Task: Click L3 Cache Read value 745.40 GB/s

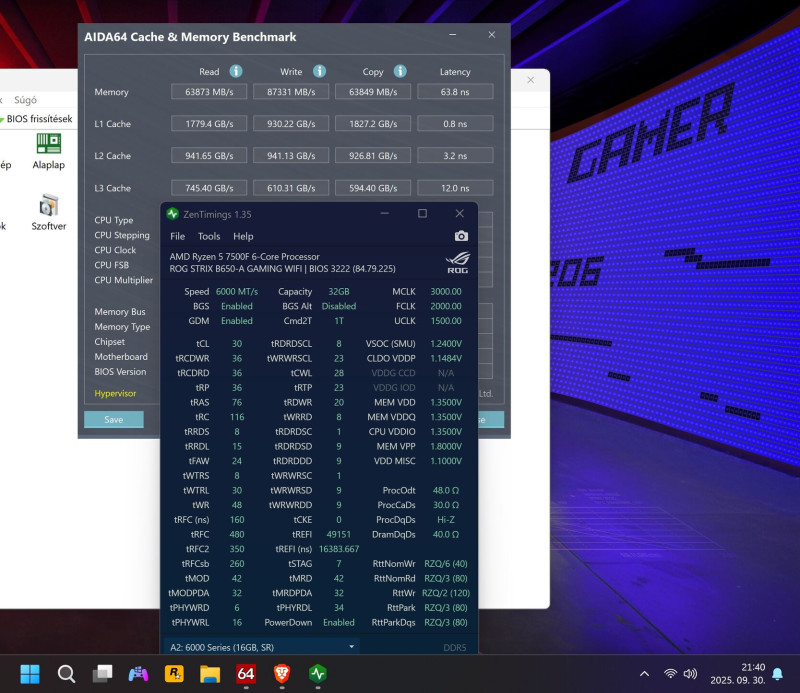Action: (x=209, y=188)
